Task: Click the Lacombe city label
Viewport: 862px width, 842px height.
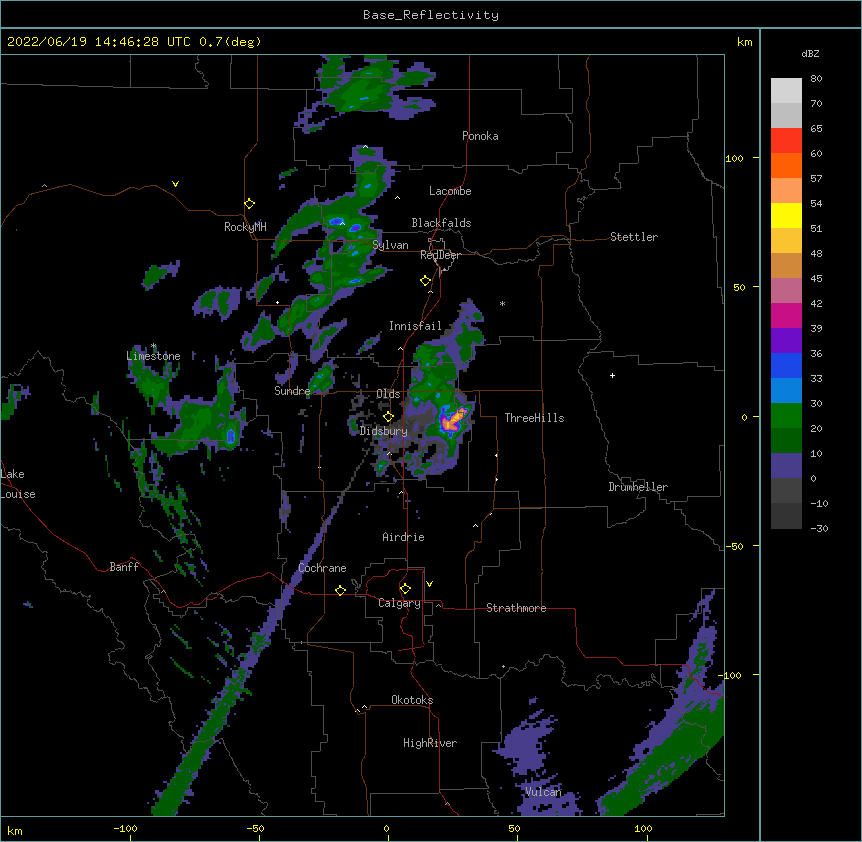Action: [x=450, y=191]
